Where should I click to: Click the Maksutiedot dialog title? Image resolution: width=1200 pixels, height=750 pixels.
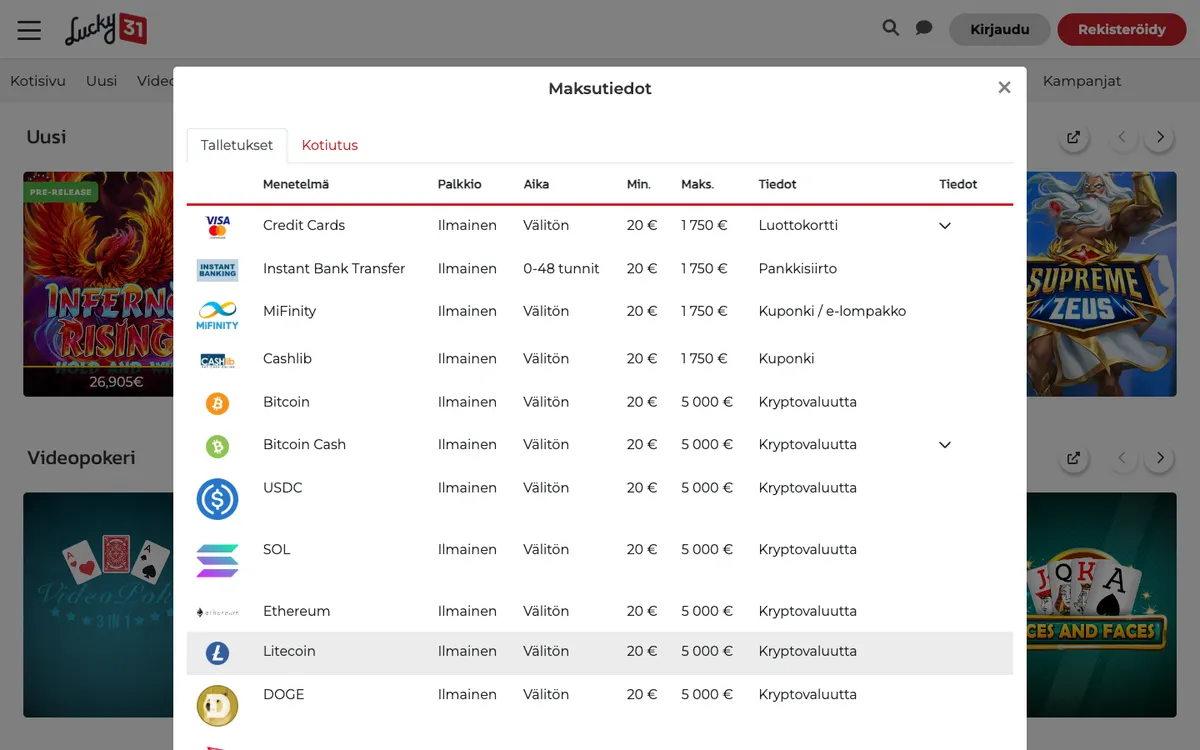[x=600, y=88]
